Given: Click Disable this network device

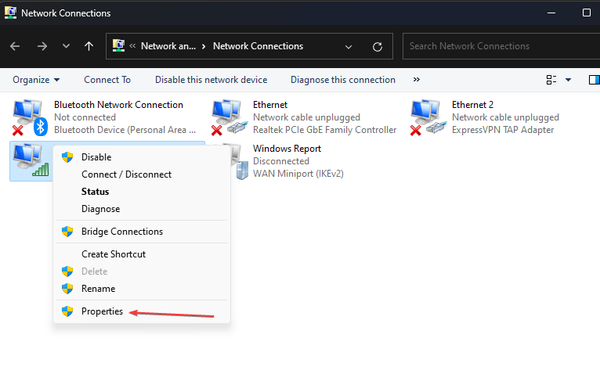Looking at the screenshot, I should [211, 80].
